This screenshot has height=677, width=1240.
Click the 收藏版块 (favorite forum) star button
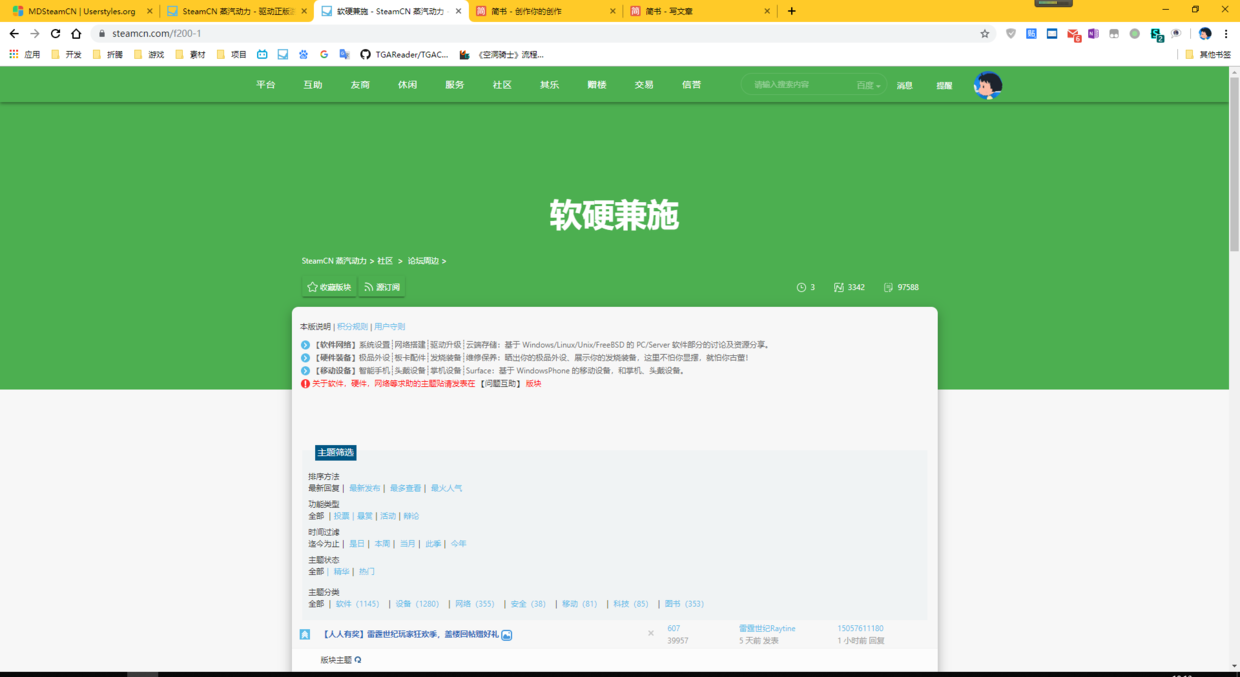(x=328, y=287)
